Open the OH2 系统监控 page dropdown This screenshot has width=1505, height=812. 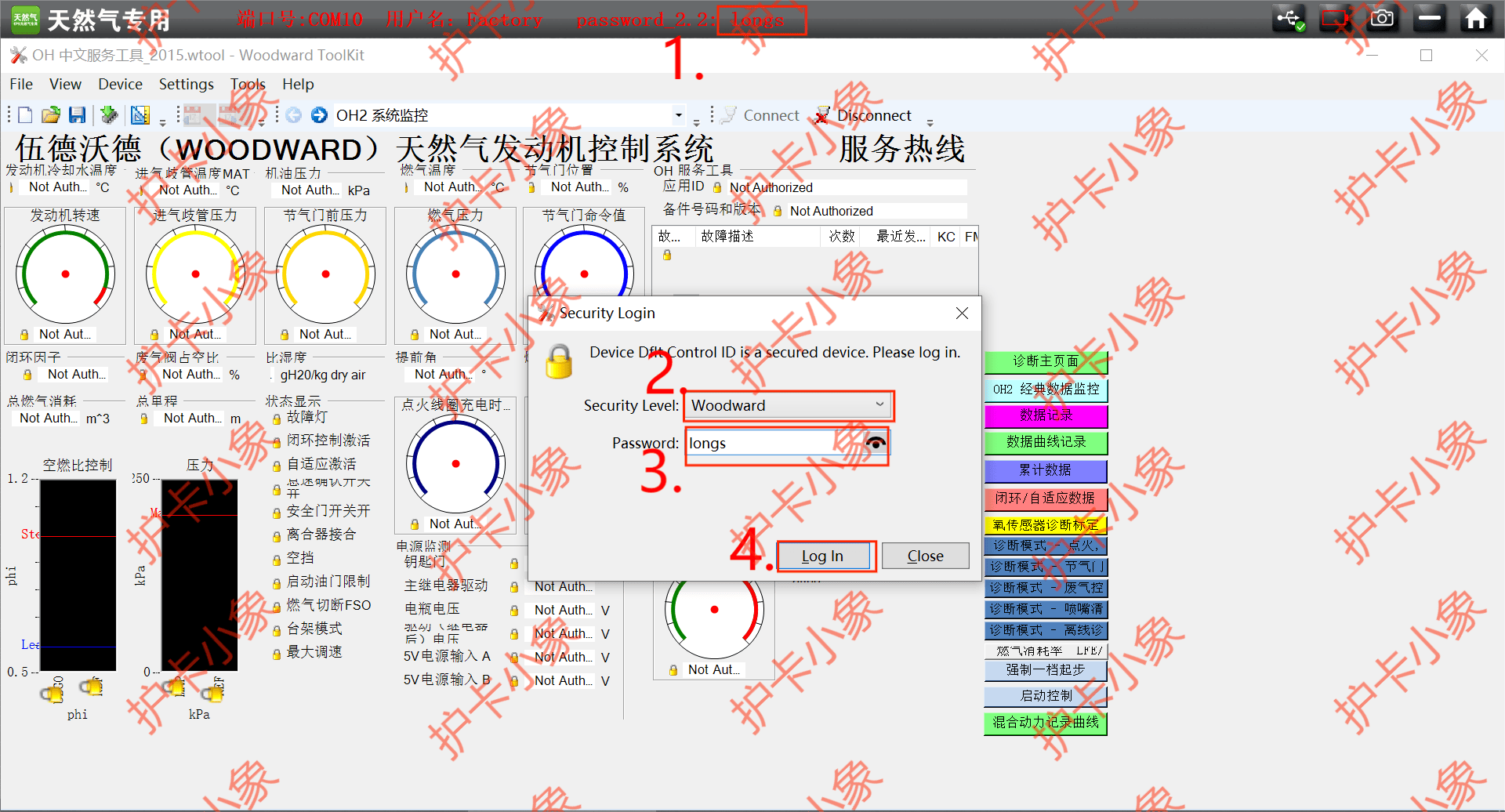678,115
